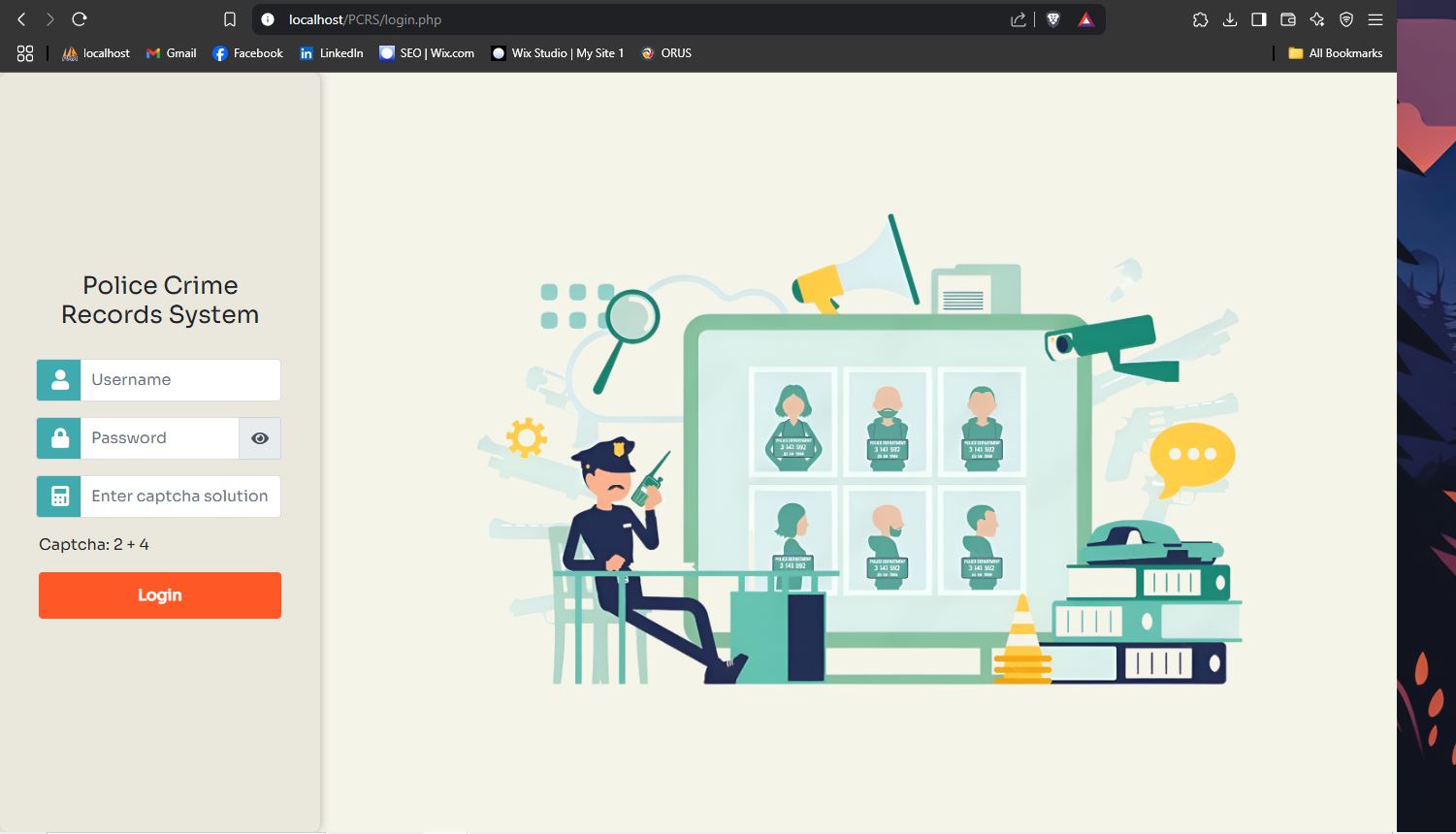This screenshot has width=1456, height=834.
Task: Open the browser hamburger main menu
Action: pos(1375,19)
